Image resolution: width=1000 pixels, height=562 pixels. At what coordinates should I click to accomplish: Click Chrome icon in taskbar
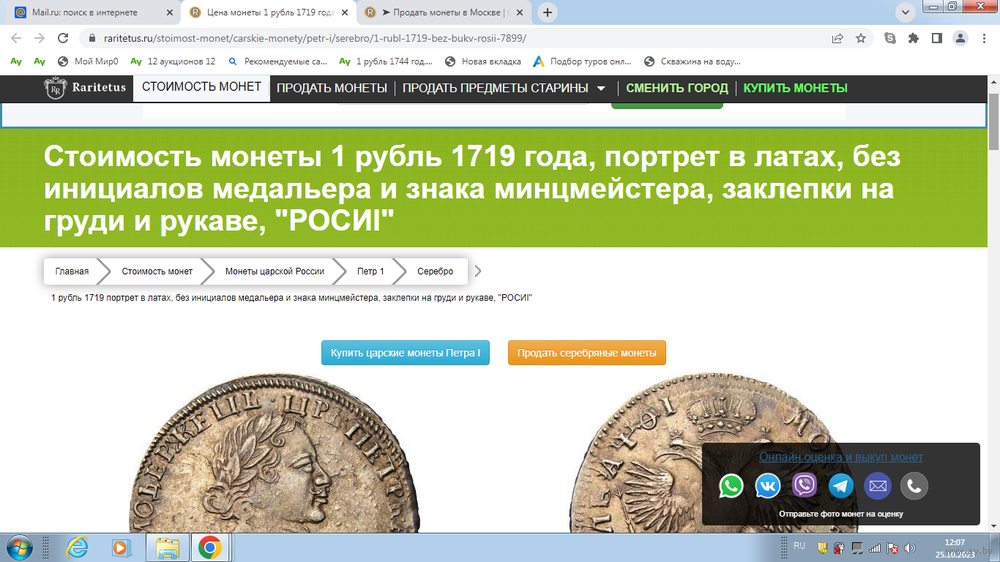[210, 548]
